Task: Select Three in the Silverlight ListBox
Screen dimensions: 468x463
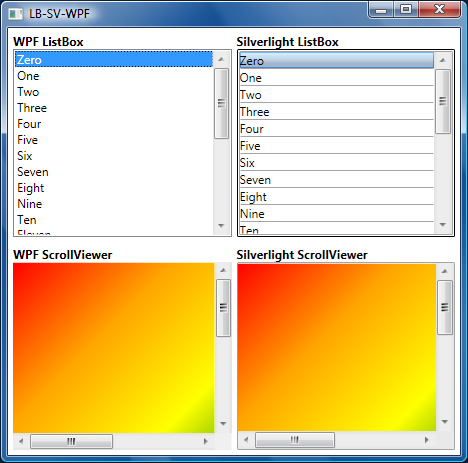Action: pyautogui.click(x=336, y=111)
